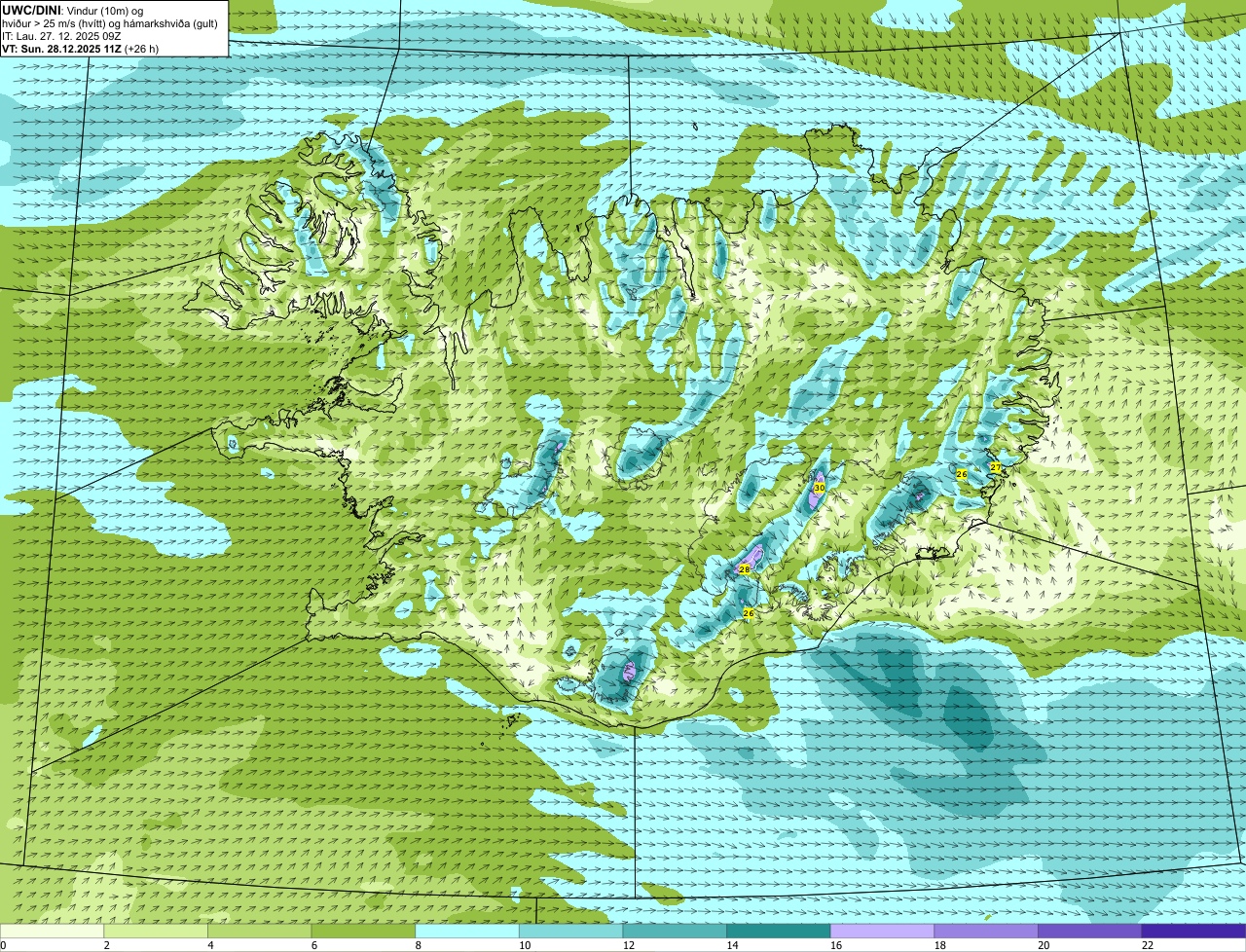
Task: Click the '10' scale label
Action: [525, 945]
